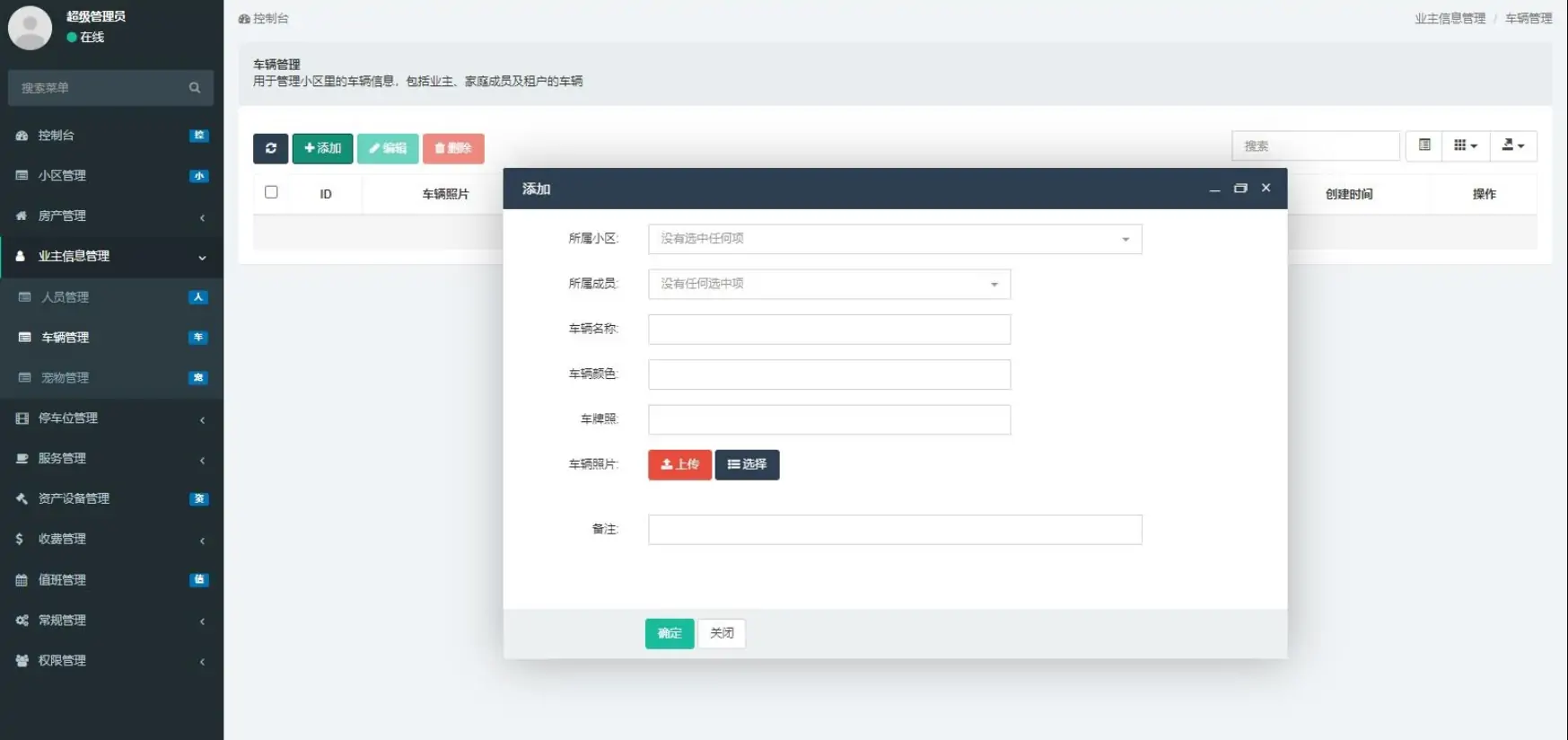This screenshot has height=740, width=1568.
Task: Click the 选择 choose button
Action: tap(747, 464)
